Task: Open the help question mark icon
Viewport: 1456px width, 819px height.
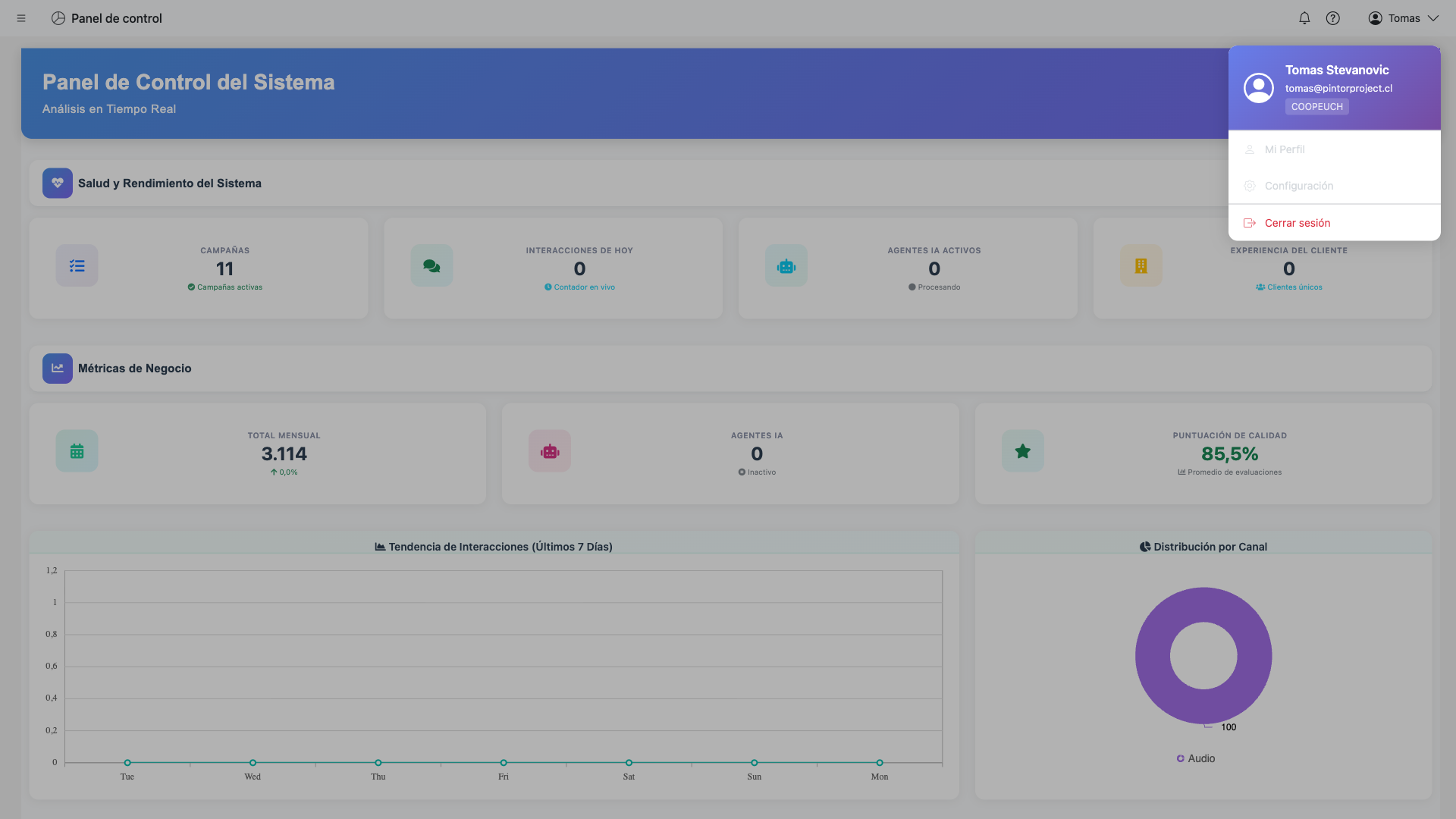Action: (1332, 18)
